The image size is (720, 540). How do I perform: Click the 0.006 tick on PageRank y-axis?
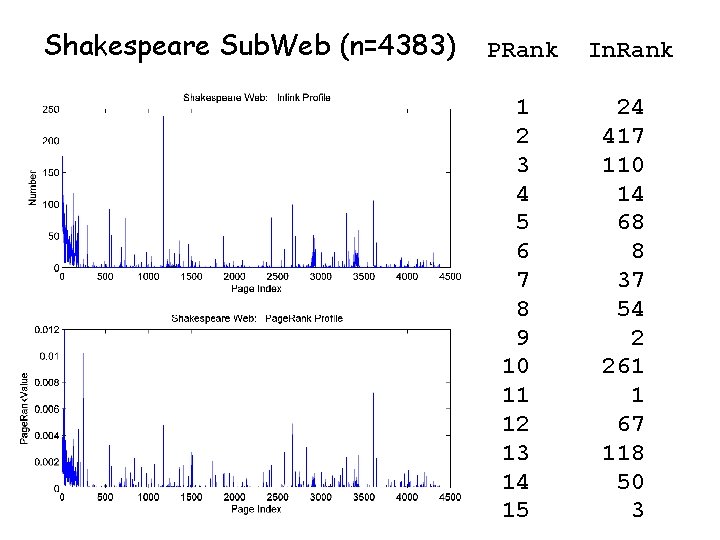click(47, 409)
